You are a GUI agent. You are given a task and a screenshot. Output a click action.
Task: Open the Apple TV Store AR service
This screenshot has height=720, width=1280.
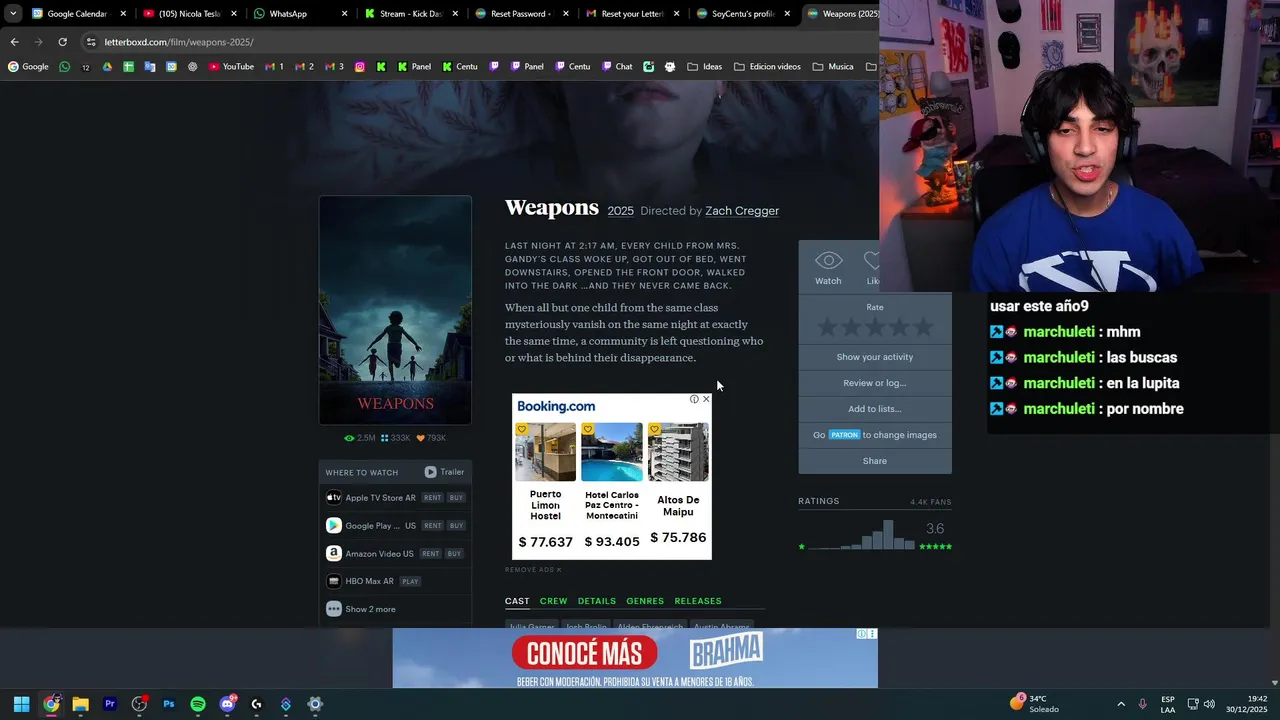[x=371, y=498]
